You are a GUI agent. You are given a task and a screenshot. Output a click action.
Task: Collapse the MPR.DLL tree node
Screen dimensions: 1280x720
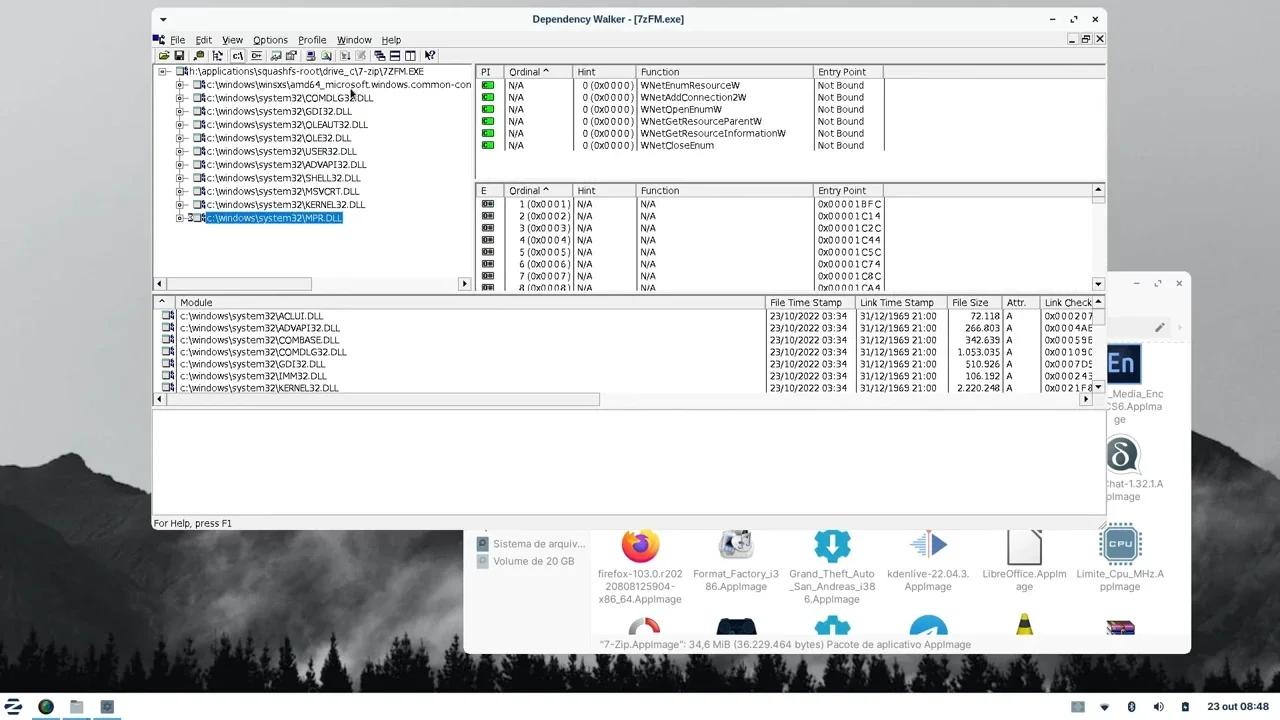point(179,217)
